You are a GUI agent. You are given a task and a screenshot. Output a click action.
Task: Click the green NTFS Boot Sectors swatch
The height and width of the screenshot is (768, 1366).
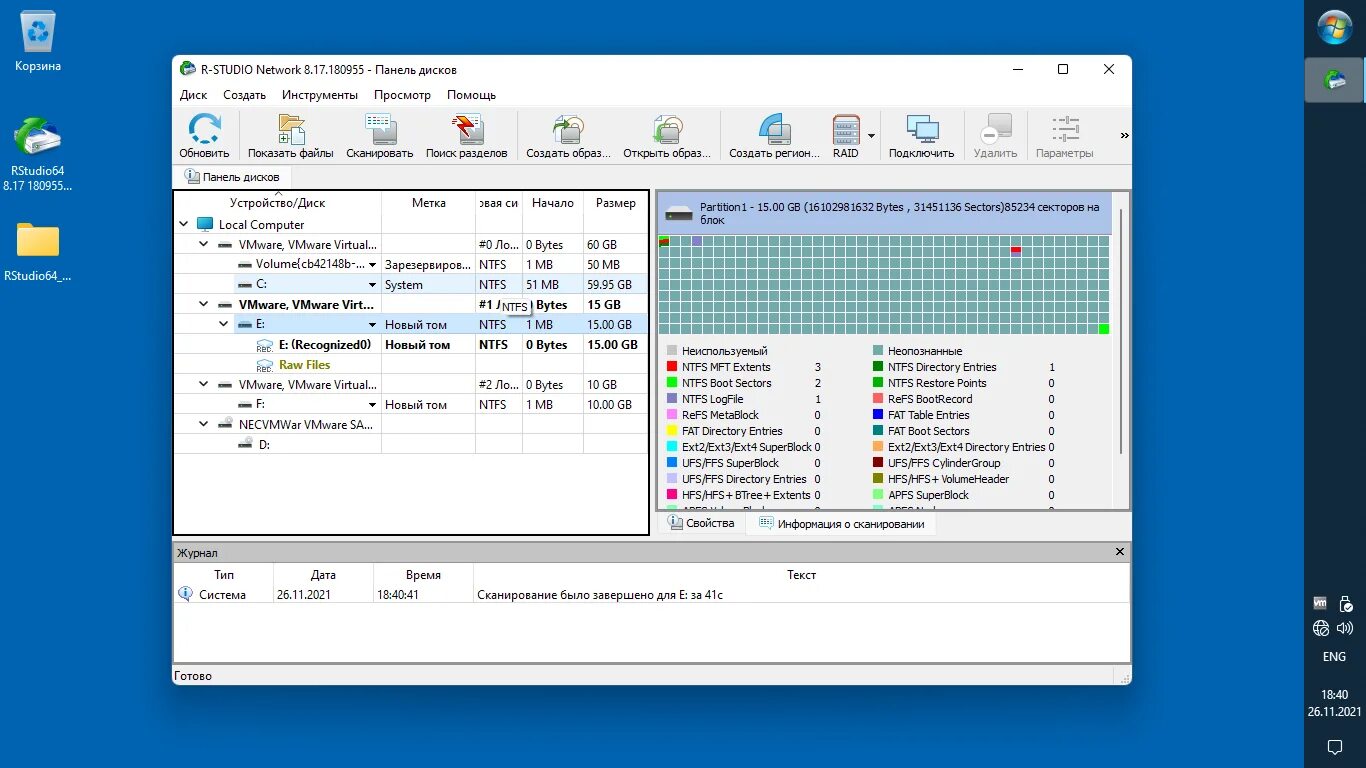tap(672, 383)
